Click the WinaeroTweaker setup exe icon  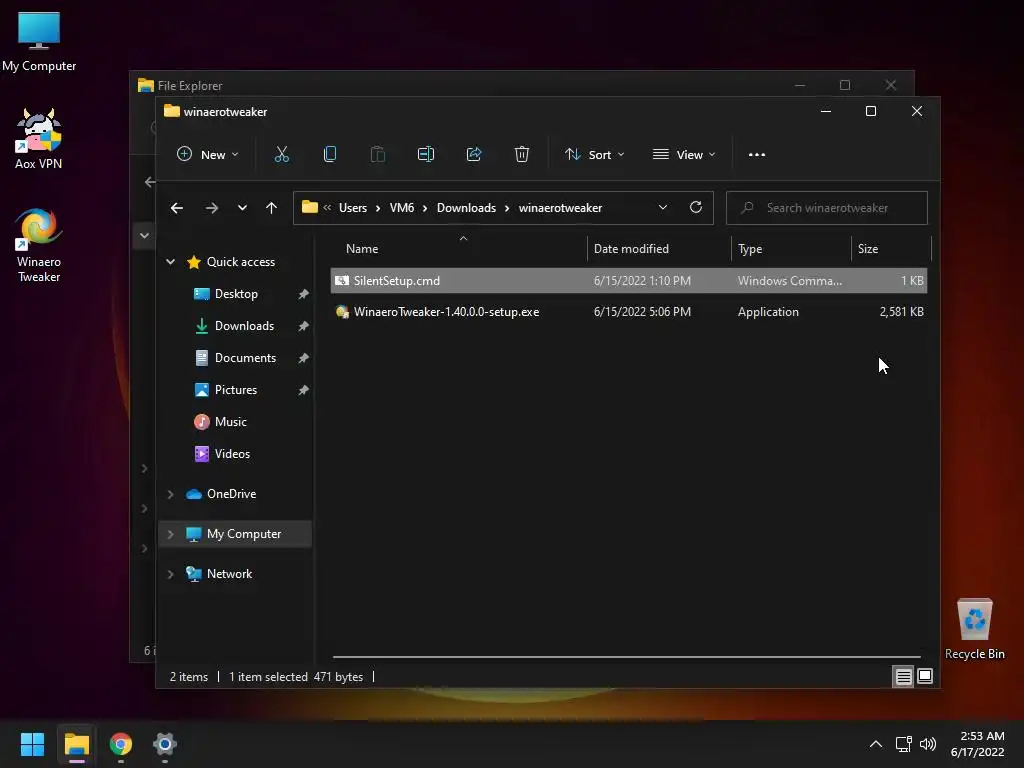pyautogui.click(x=342, y=312)
